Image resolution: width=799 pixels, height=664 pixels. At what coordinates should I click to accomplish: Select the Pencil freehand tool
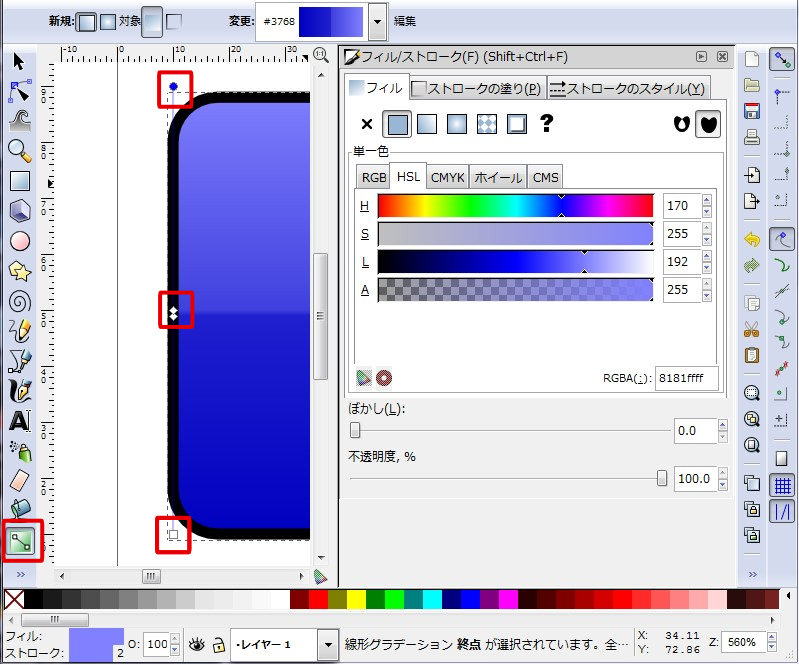(x=20, y=331)
